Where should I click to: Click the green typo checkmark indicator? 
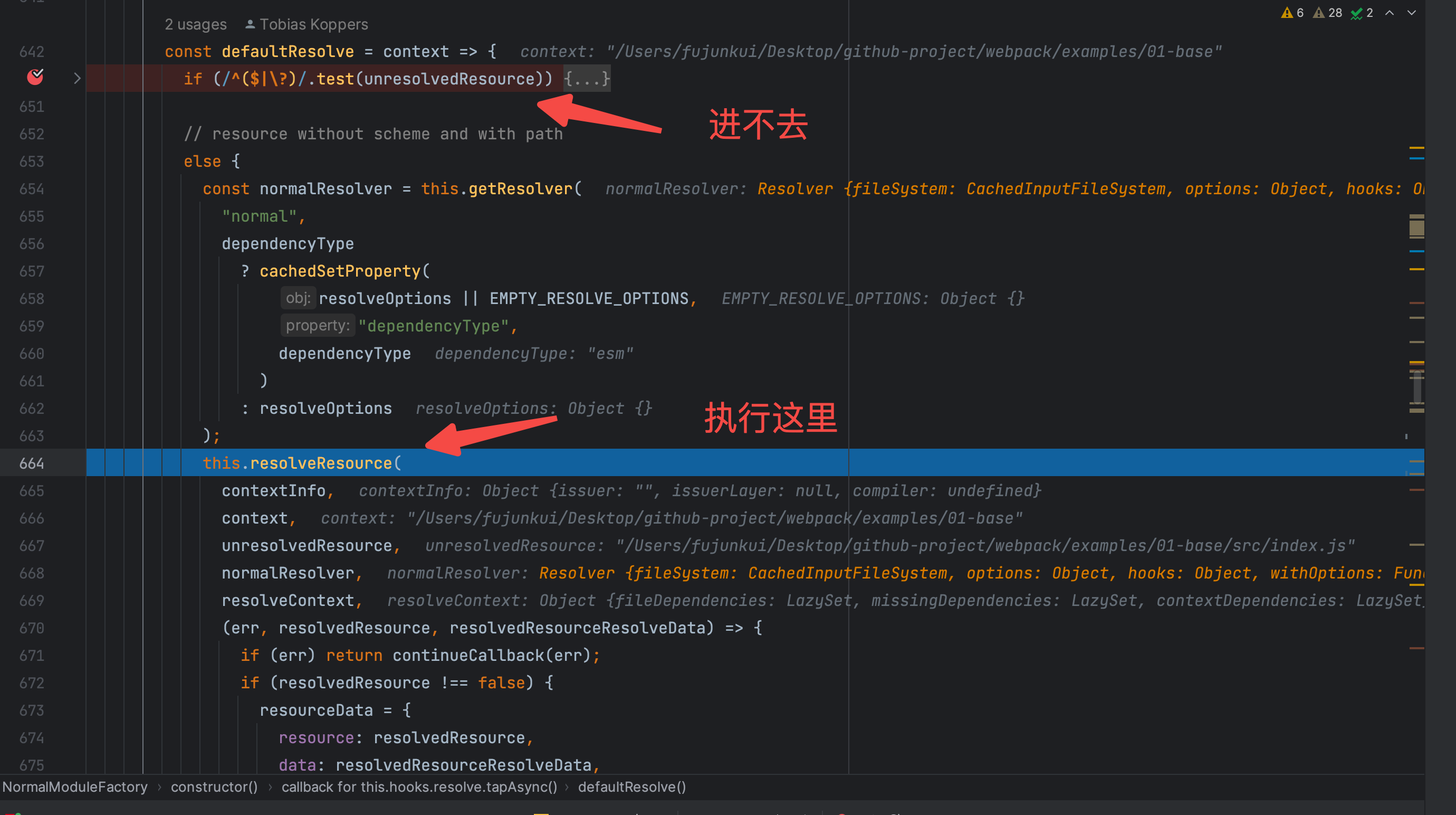click(1361, 13)
